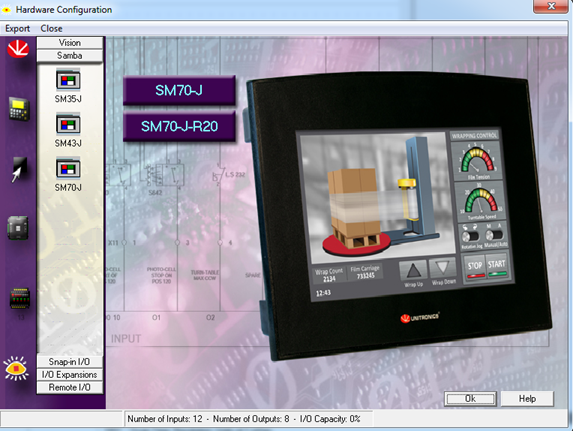
Task: Click the I/O Capacity: 0% status text
Action: pyautogui.click(x=330, y=419)
